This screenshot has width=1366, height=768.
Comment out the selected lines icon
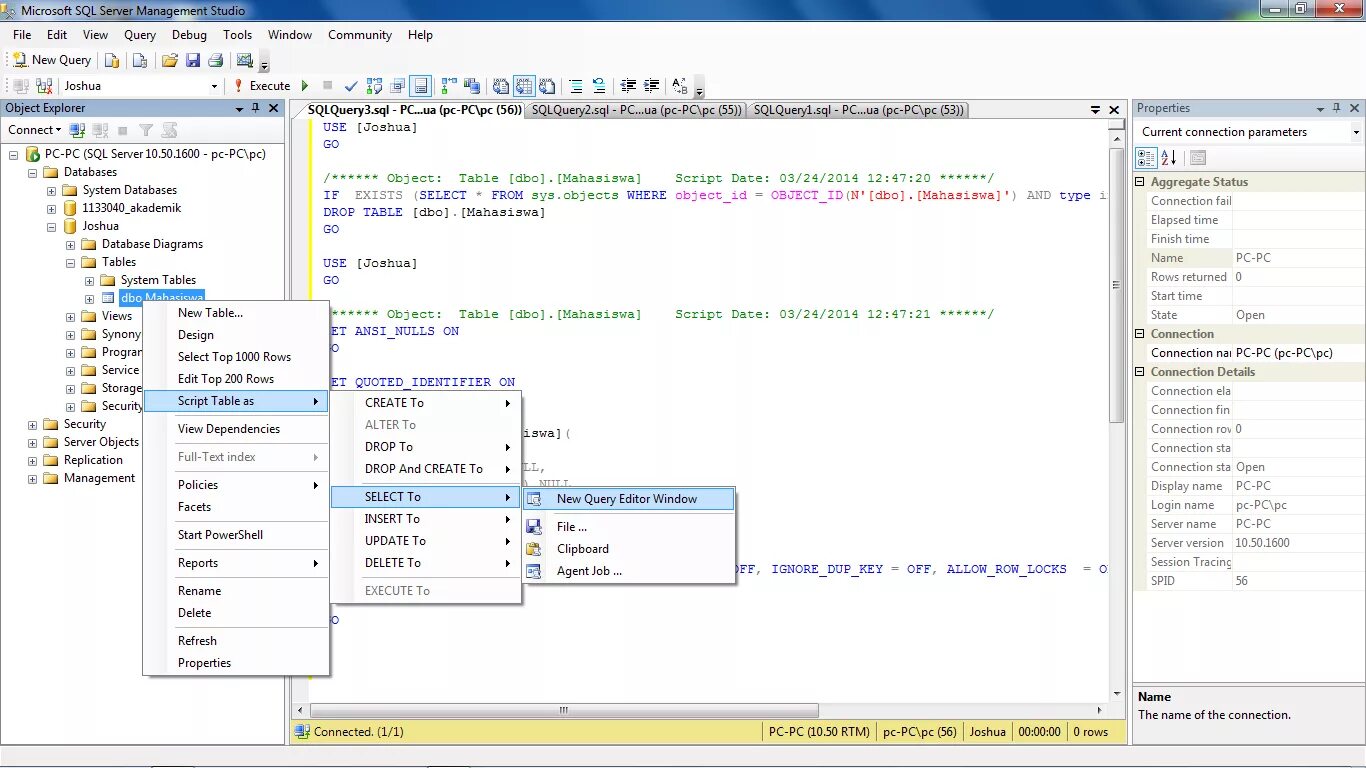tap(577, 86)
